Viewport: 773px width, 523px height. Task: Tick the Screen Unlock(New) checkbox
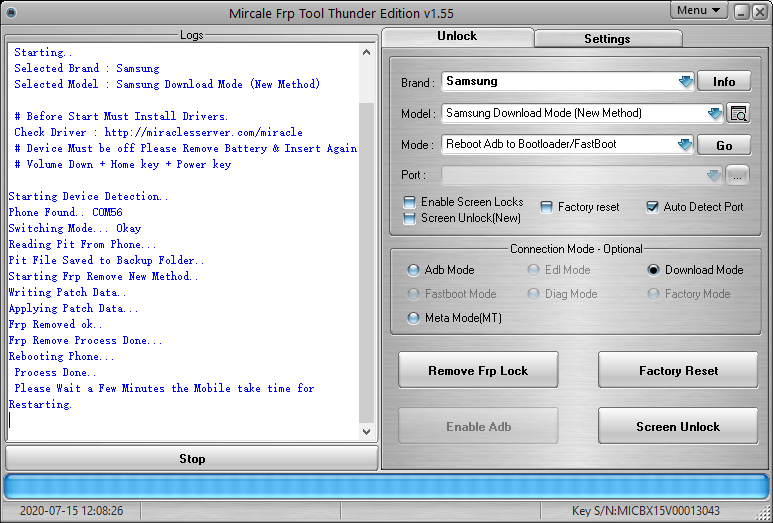pos(409,218)
